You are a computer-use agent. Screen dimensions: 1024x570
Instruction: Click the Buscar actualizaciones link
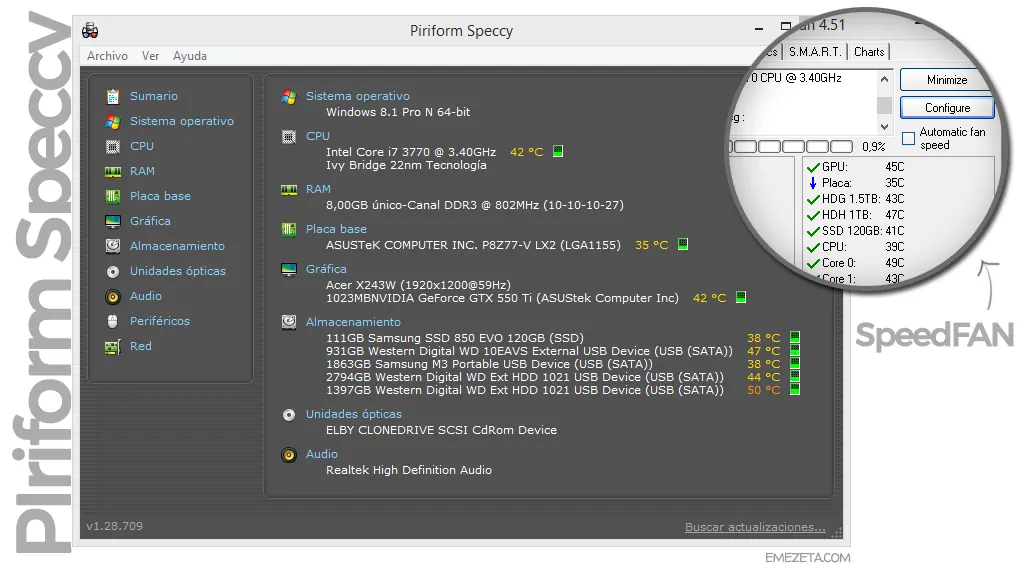[x=755, y=527]
